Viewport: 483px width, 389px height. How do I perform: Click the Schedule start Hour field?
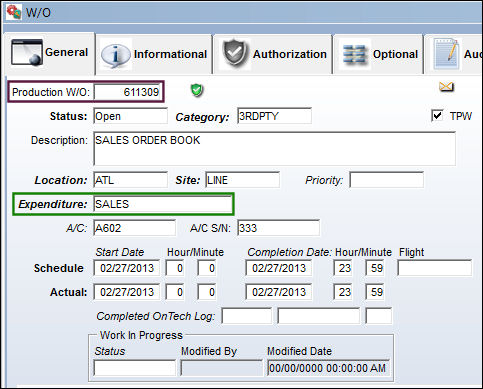tap(175, 268)
